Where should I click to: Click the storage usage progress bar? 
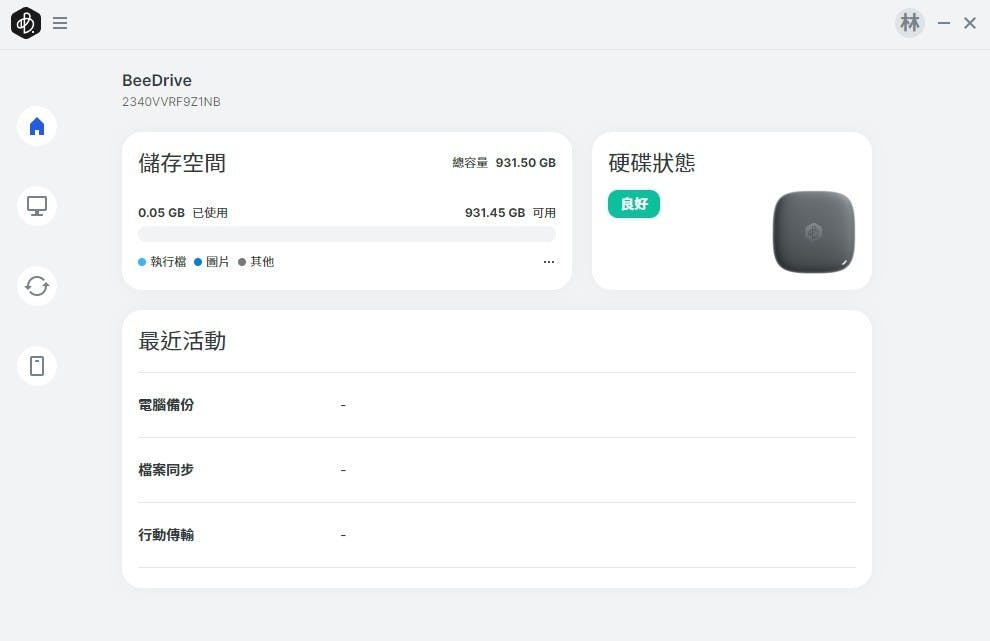[347, 234]
